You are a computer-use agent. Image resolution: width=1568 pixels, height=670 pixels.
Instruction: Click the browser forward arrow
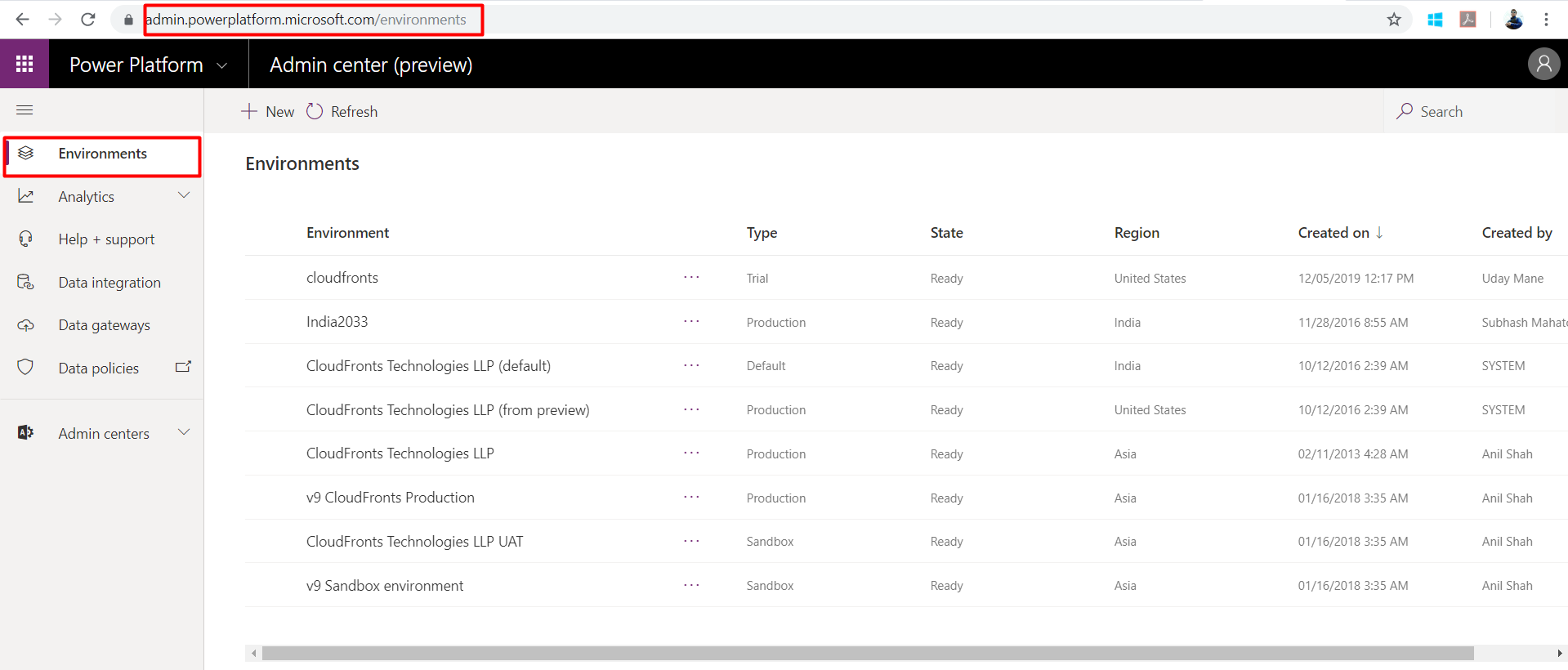[x=55, y=20]
